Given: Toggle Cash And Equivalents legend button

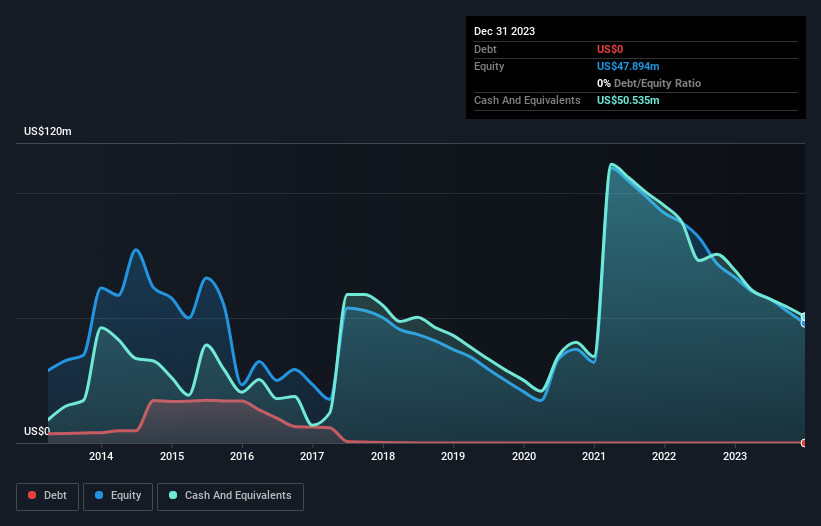Looking at the screenshot, I should pyautogui.click(x=230, y=496).
